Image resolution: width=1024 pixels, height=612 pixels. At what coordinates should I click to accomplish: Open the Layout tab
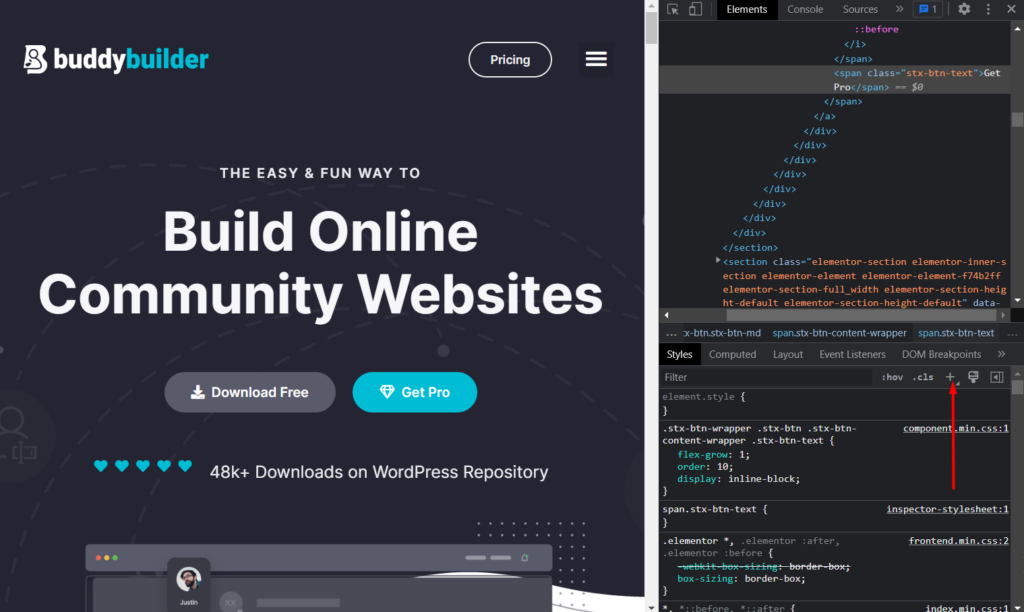point(788,354)
